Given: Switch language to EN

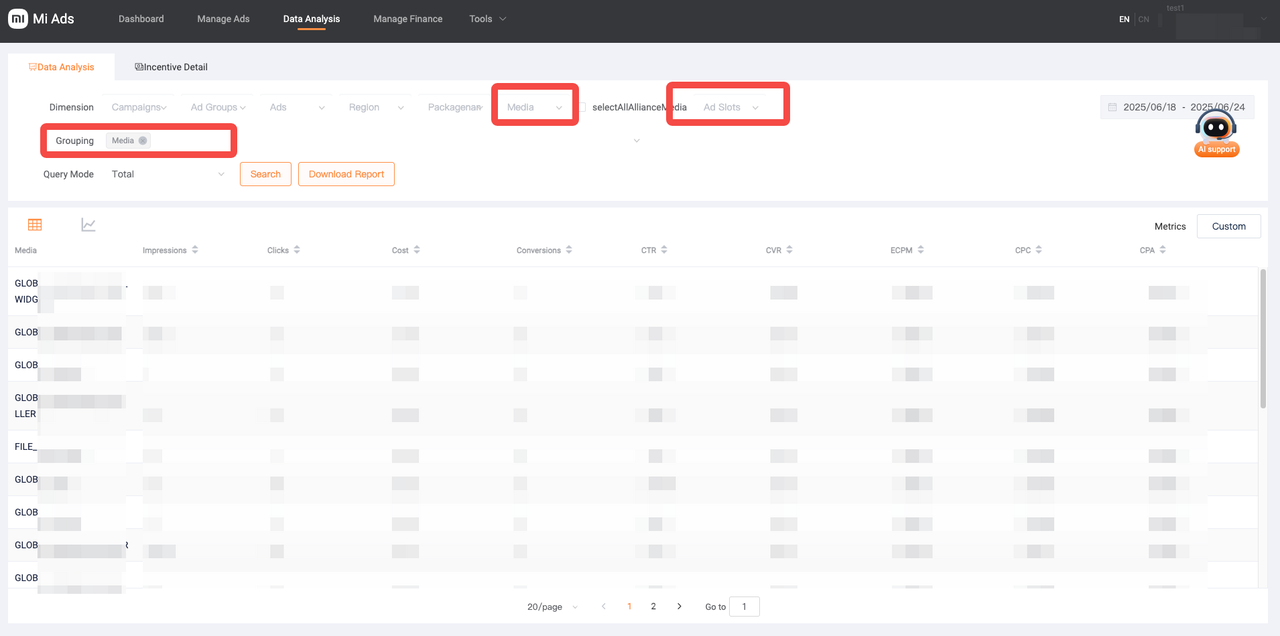Looking at the screenshot, I should (1124, 19).
